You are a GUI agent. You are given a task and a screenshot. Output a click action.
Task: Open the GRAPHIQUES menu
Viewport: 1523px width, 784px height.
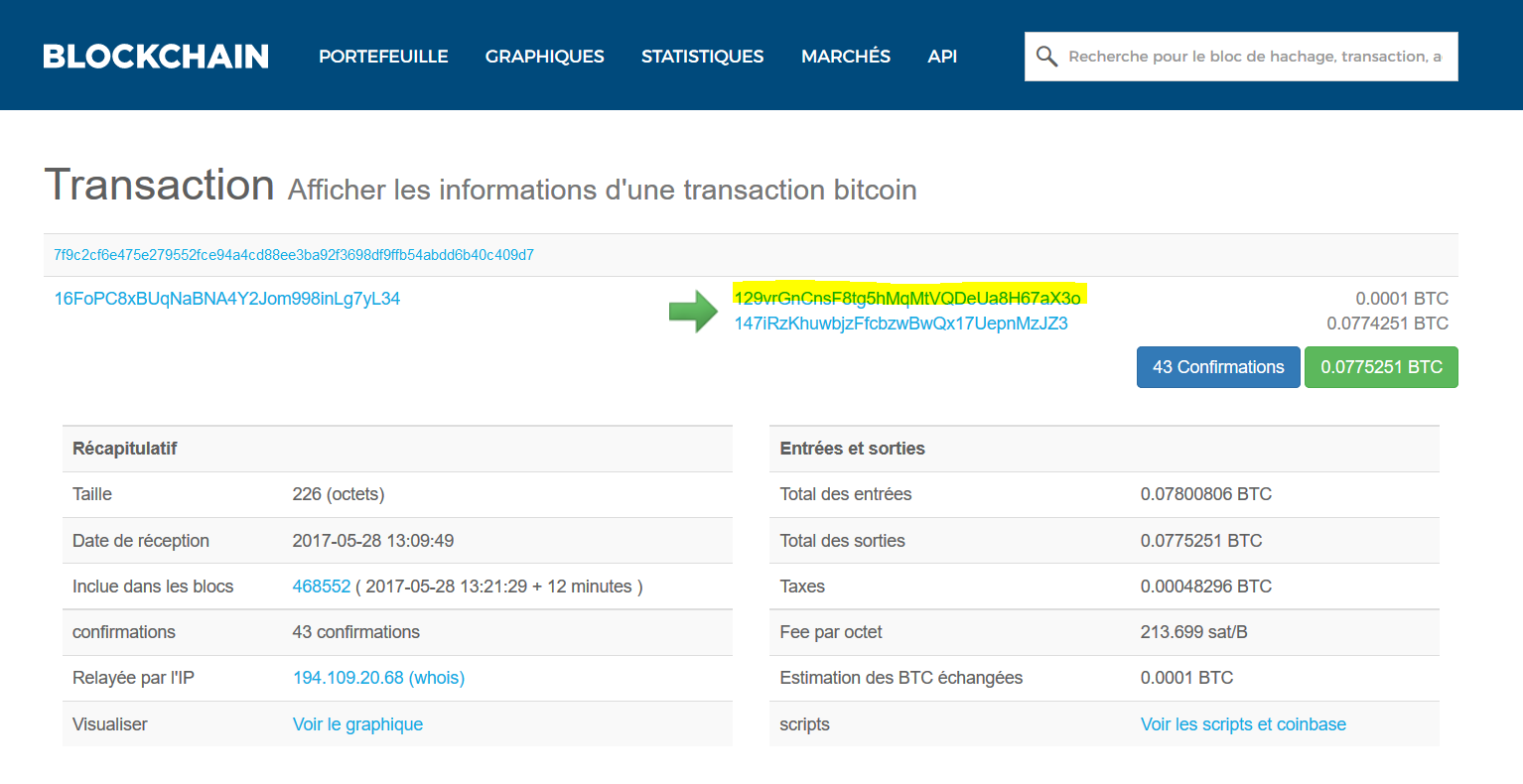click(x=544, y=57)
